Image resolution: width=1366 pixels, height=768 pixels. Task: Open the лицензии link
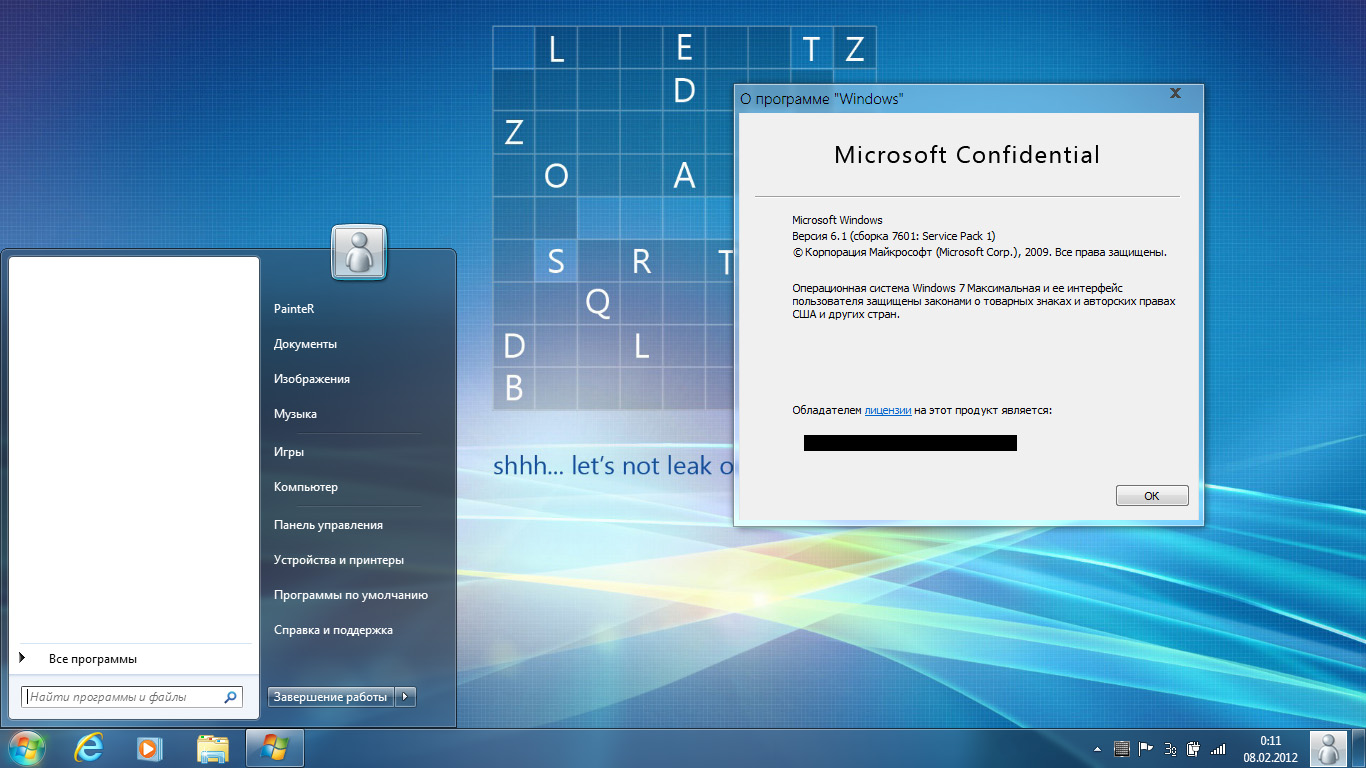[888, 410]
